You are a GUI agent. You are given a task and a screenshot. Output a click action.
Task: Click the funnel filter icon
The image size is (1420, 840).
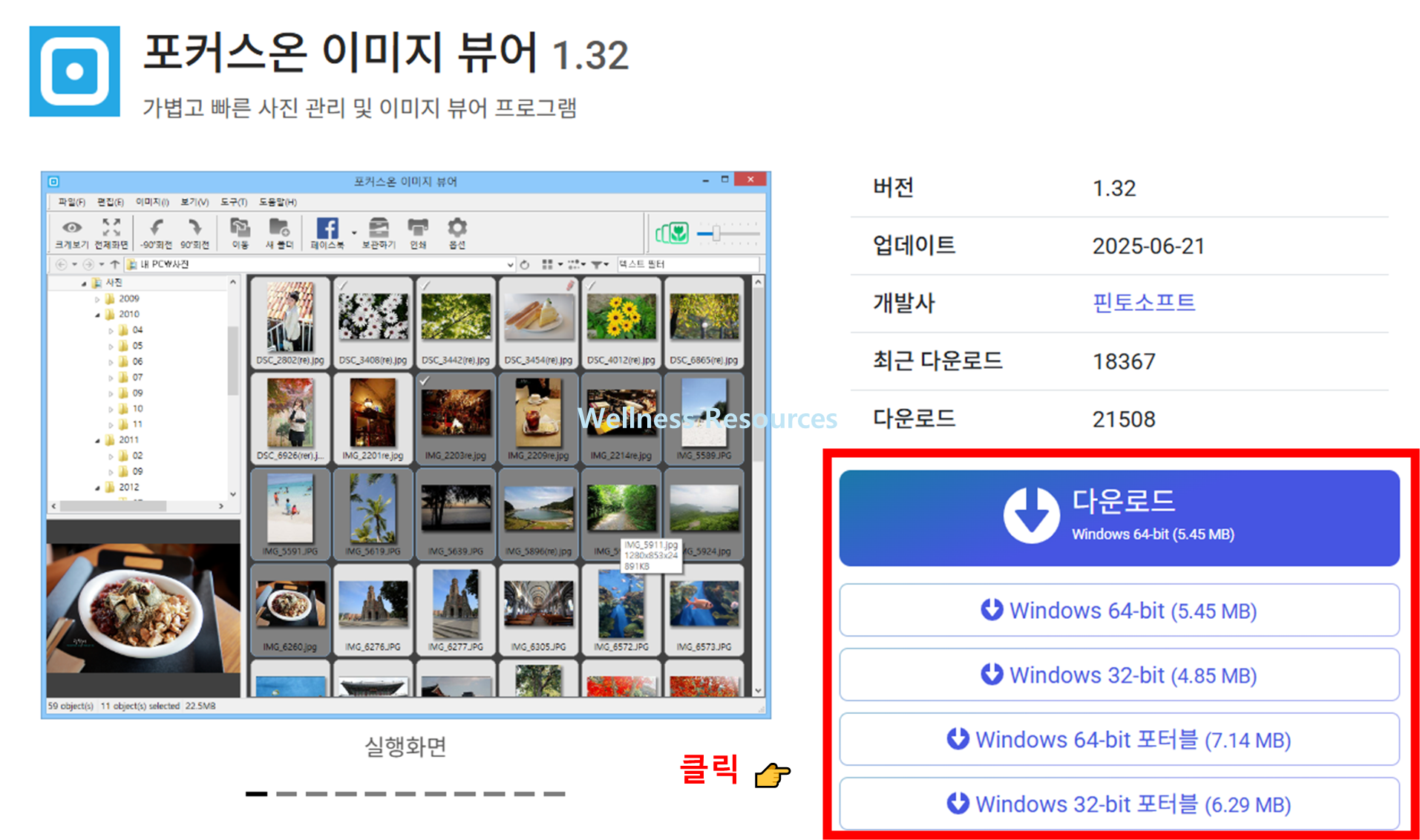pyautogui.click(x=597, y=264)
